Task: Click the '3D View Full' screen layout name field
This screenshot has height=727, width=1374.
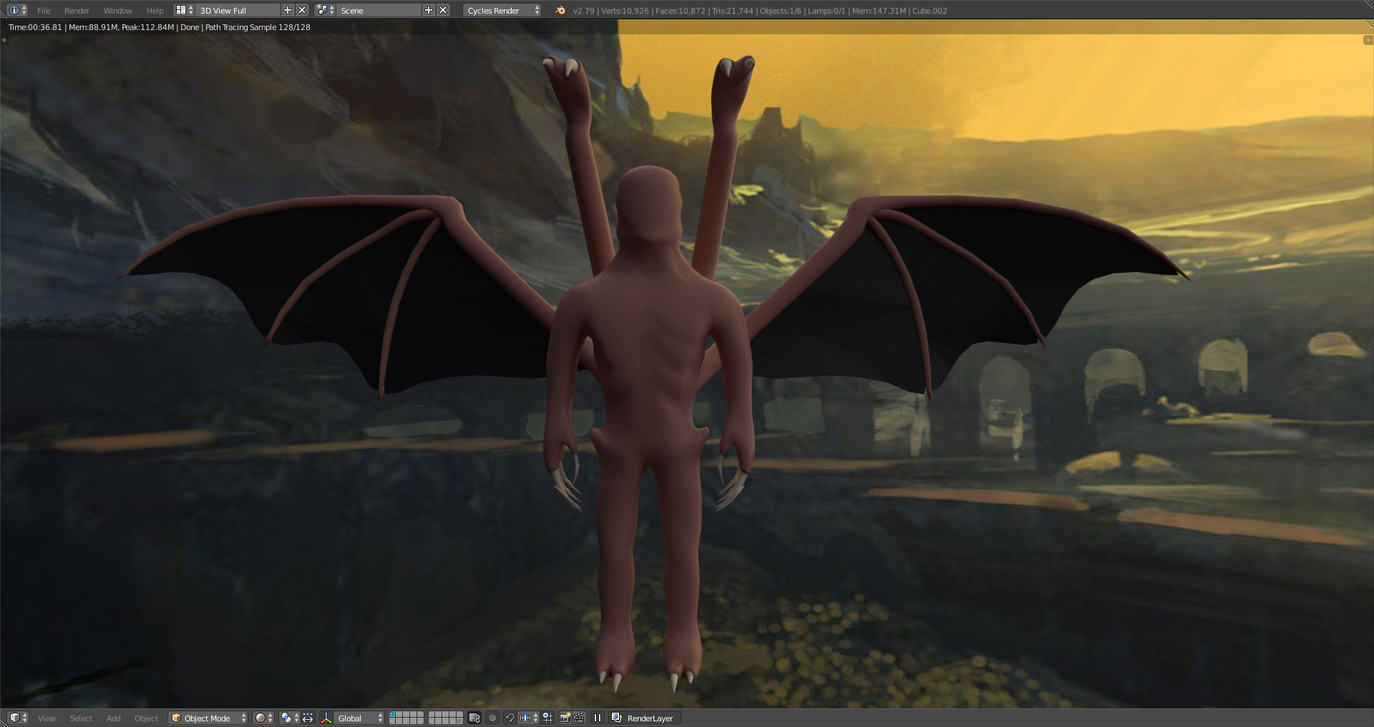Action: point(238,10)
